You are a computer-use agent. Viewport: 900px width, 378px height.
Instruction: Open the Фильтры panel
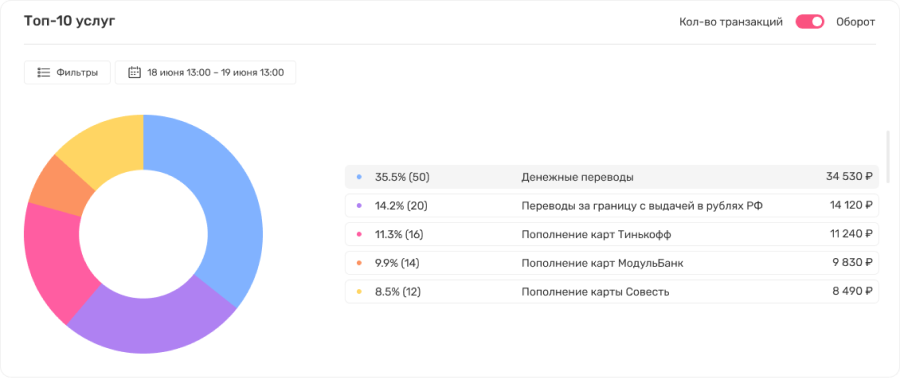tap(67, 73)
